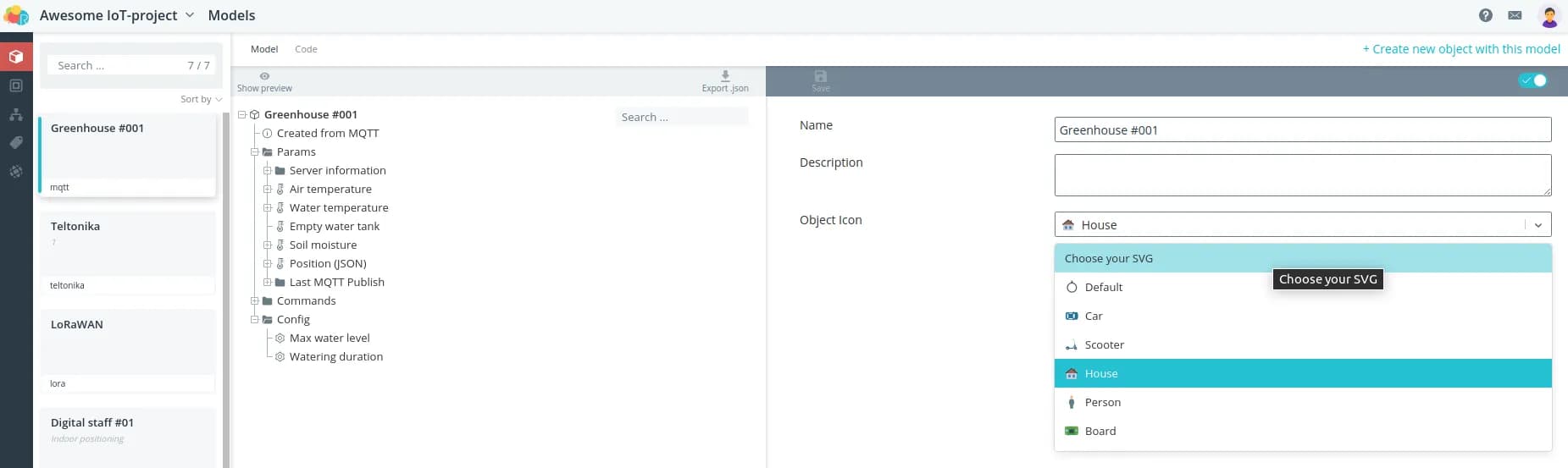Click the Description text area
1568x468 pixels.
pos(1302,174)
